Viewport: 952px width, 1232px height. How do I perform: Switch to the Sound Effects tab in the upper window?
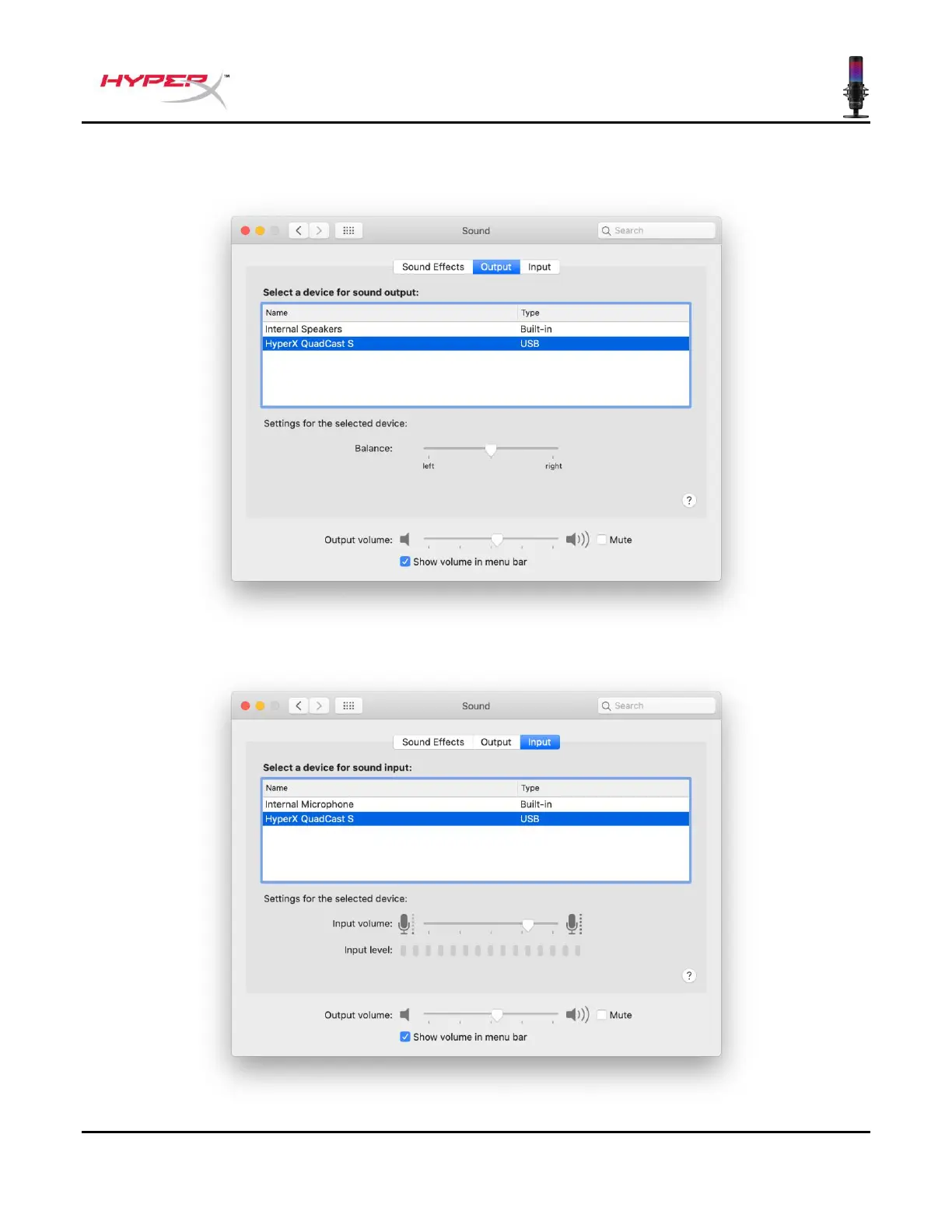pos(433,267)
